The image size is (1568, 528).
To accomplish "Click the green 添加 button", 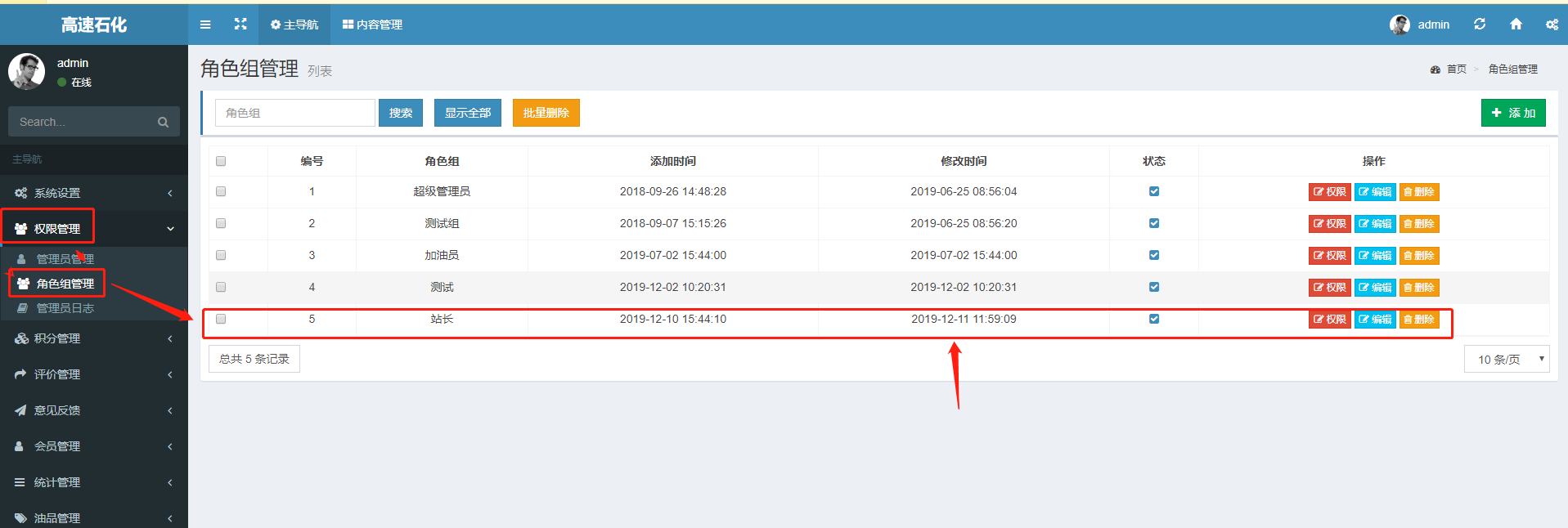I will coord(1513,113).
